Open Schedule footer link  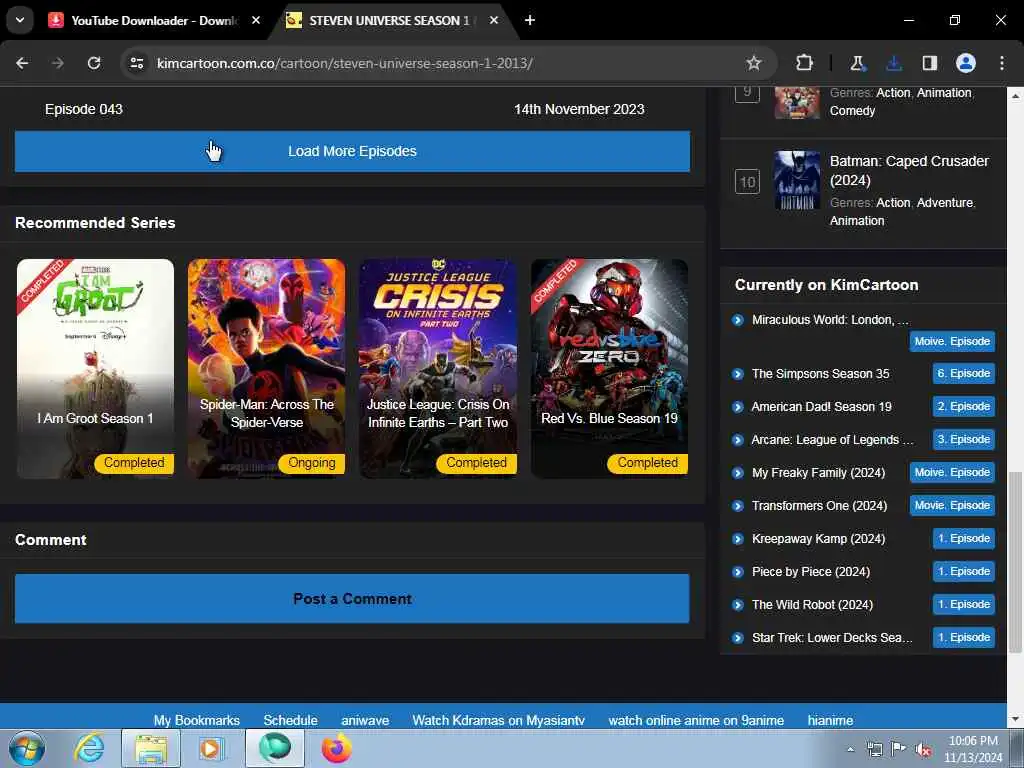[x=291, y=720]
